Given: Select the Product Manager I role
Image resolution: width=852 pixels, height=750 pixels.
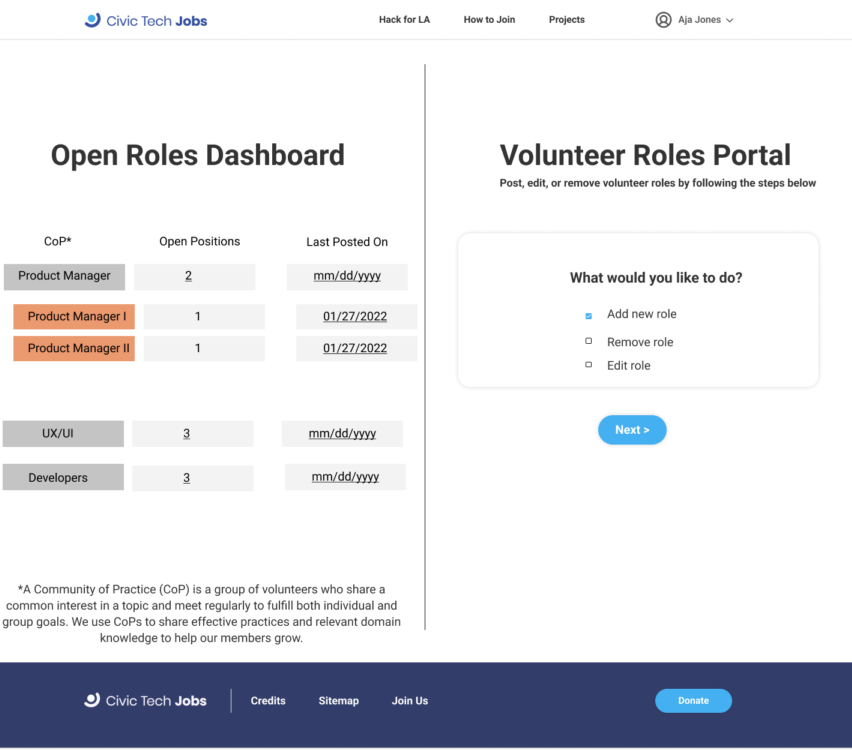Looking at the screenshot, I should (x=74, y=317).
